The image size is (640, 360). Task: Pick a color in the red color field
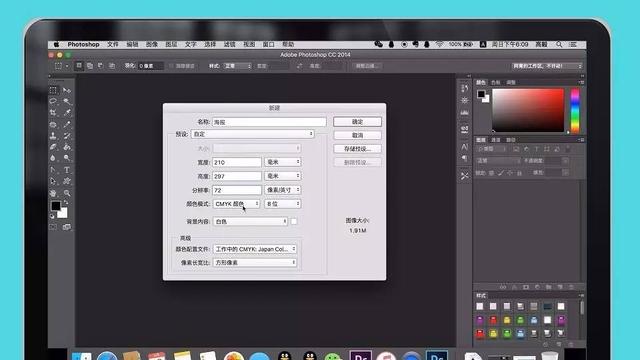click(528, 110)
